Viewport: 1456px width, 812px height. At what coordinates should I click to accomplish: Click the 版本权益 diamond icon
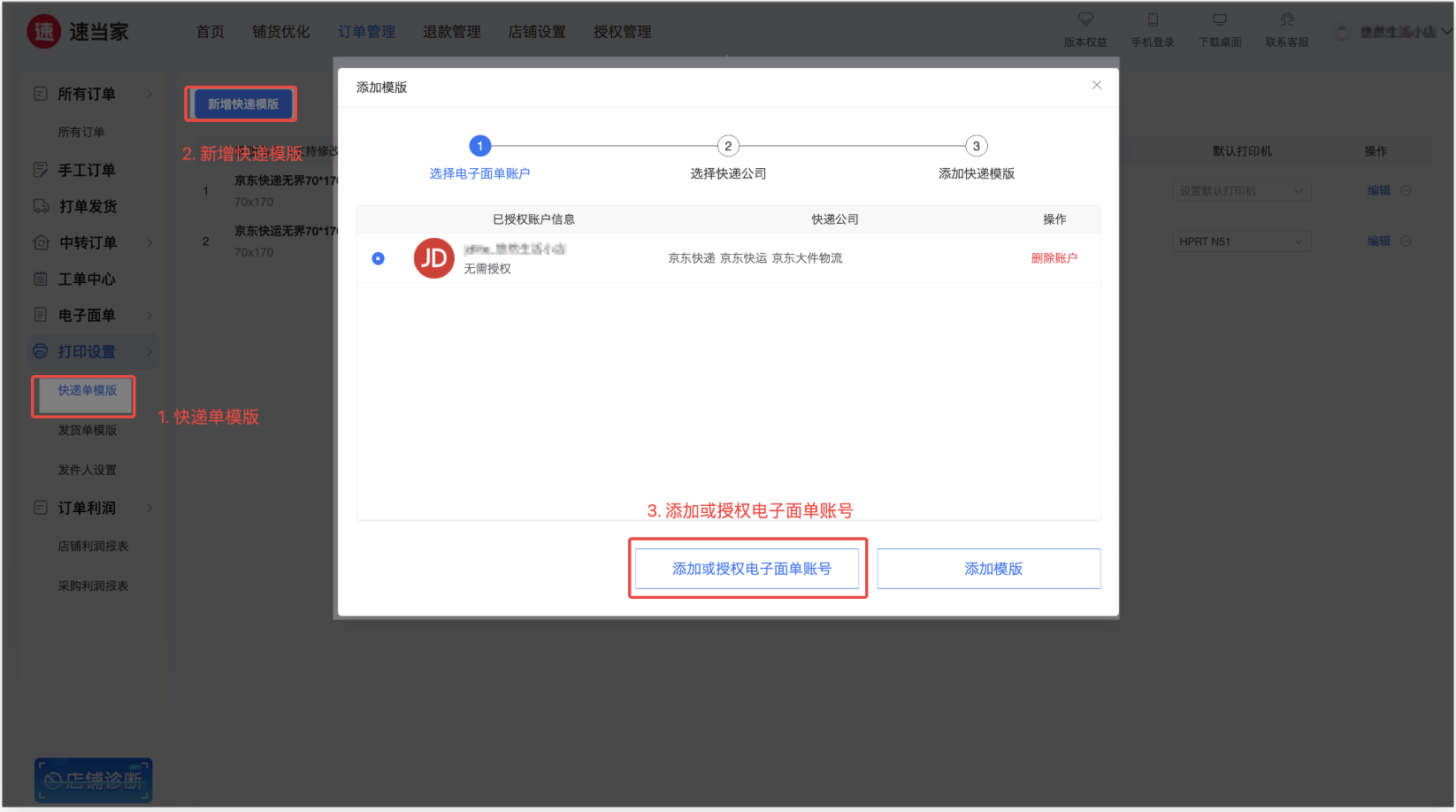[1085, 19]
